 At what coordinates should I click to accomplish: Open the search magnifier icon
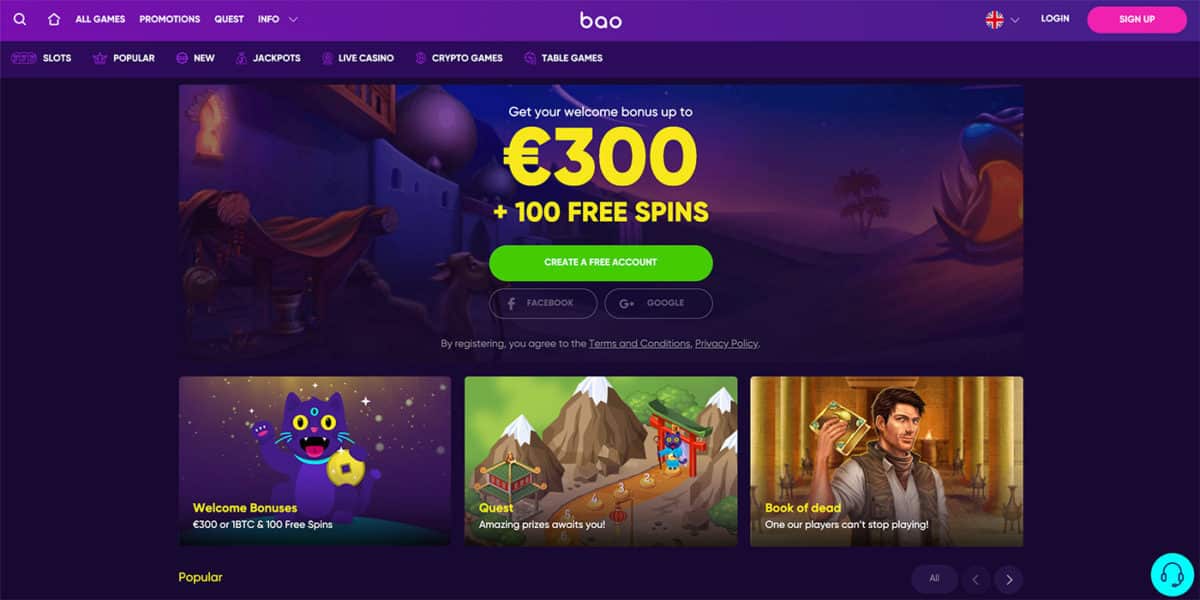20,19
